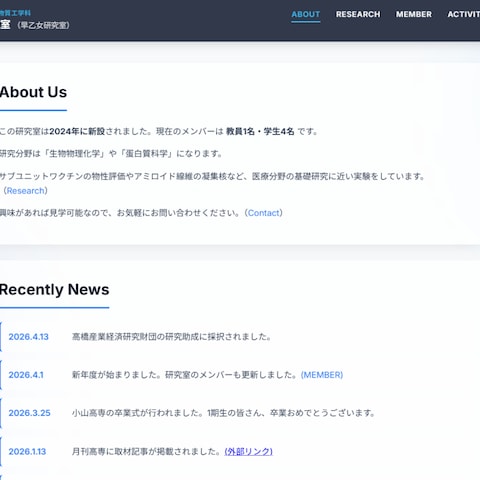The height and width of the screenshot is (480, 480).
Task: Open the ACTIVITY navigation item
Action: click(x=464, y=14)
